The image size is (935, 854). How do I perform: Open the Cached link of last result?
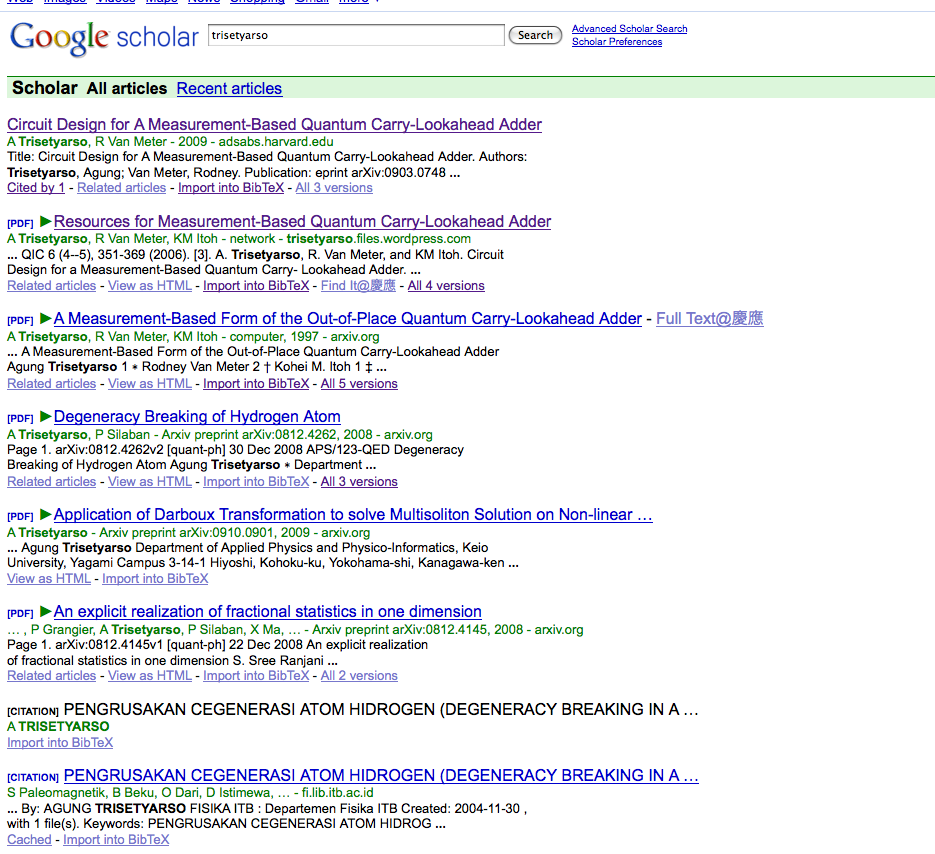pyautogui.click(x=29, y=840)
